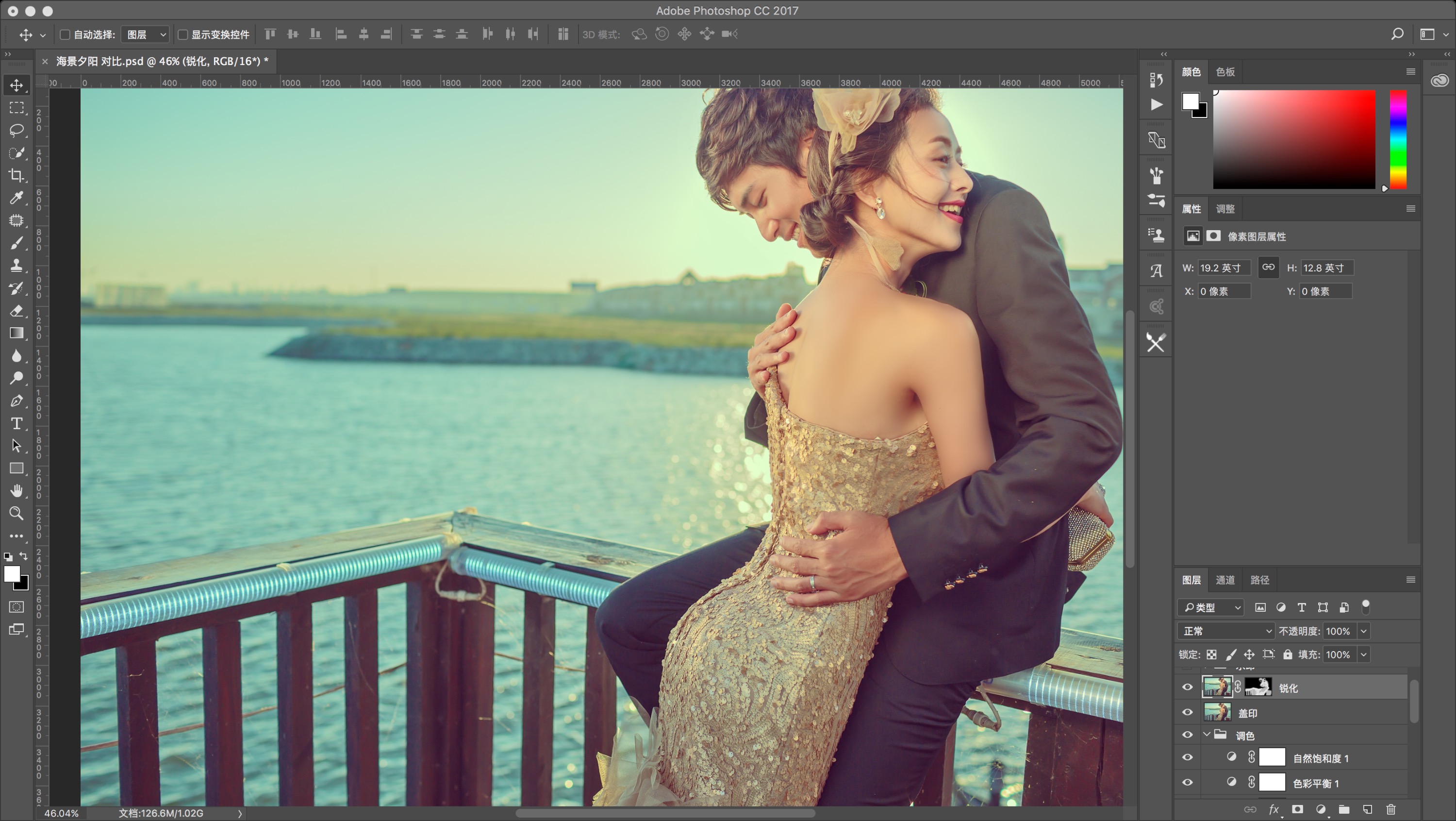The width and height of the screenshot is (1456, 821).
Task: Hide the 锐化 layer
Action: [1187, 687]
